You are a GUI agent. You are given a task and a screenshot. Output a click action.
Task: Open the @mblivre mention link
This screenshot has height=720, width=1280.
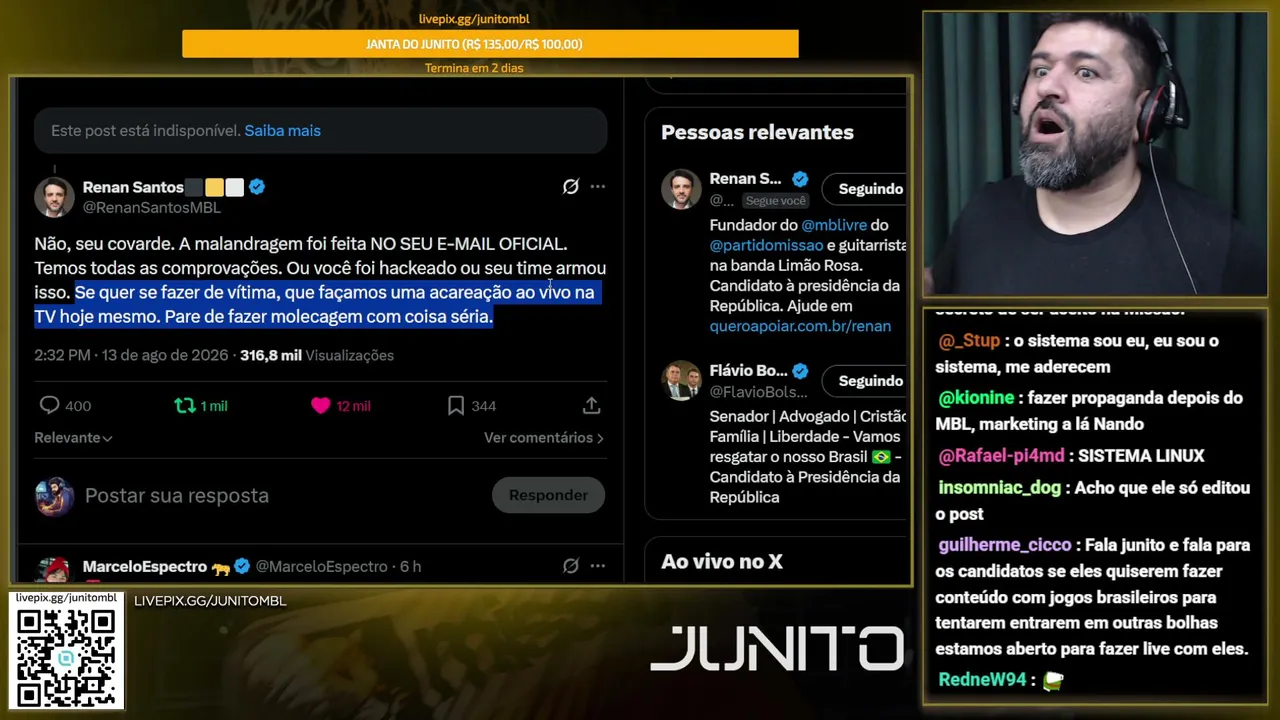coord(834,225)
